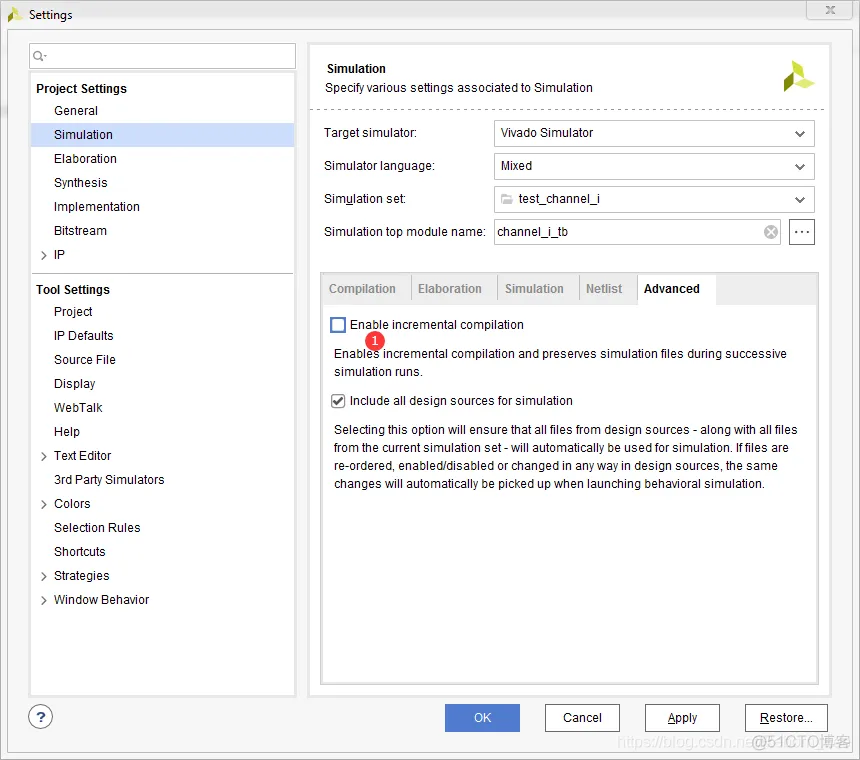Clear the simulation top module name field
Viewport: 860px width, 760px height.
[771, 232]
